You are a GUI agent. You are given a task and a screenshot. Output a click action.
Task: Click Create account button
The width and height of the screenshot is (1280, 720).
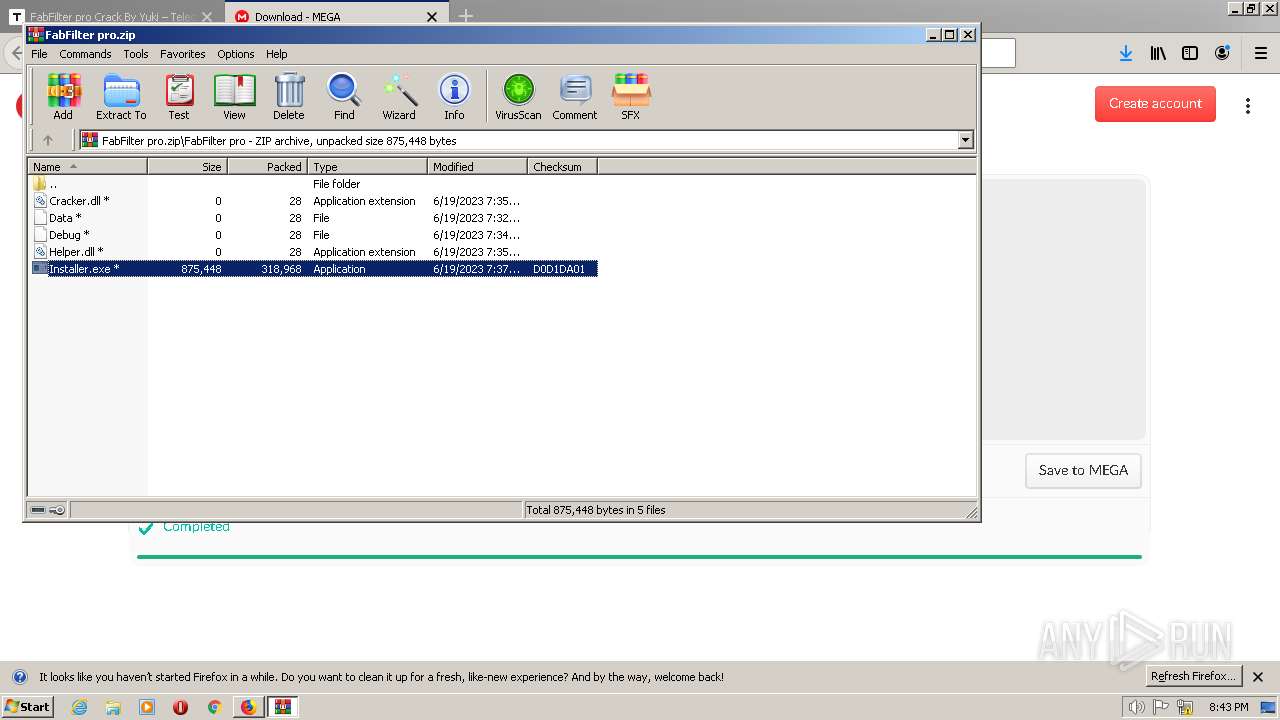click(1155, 104)
